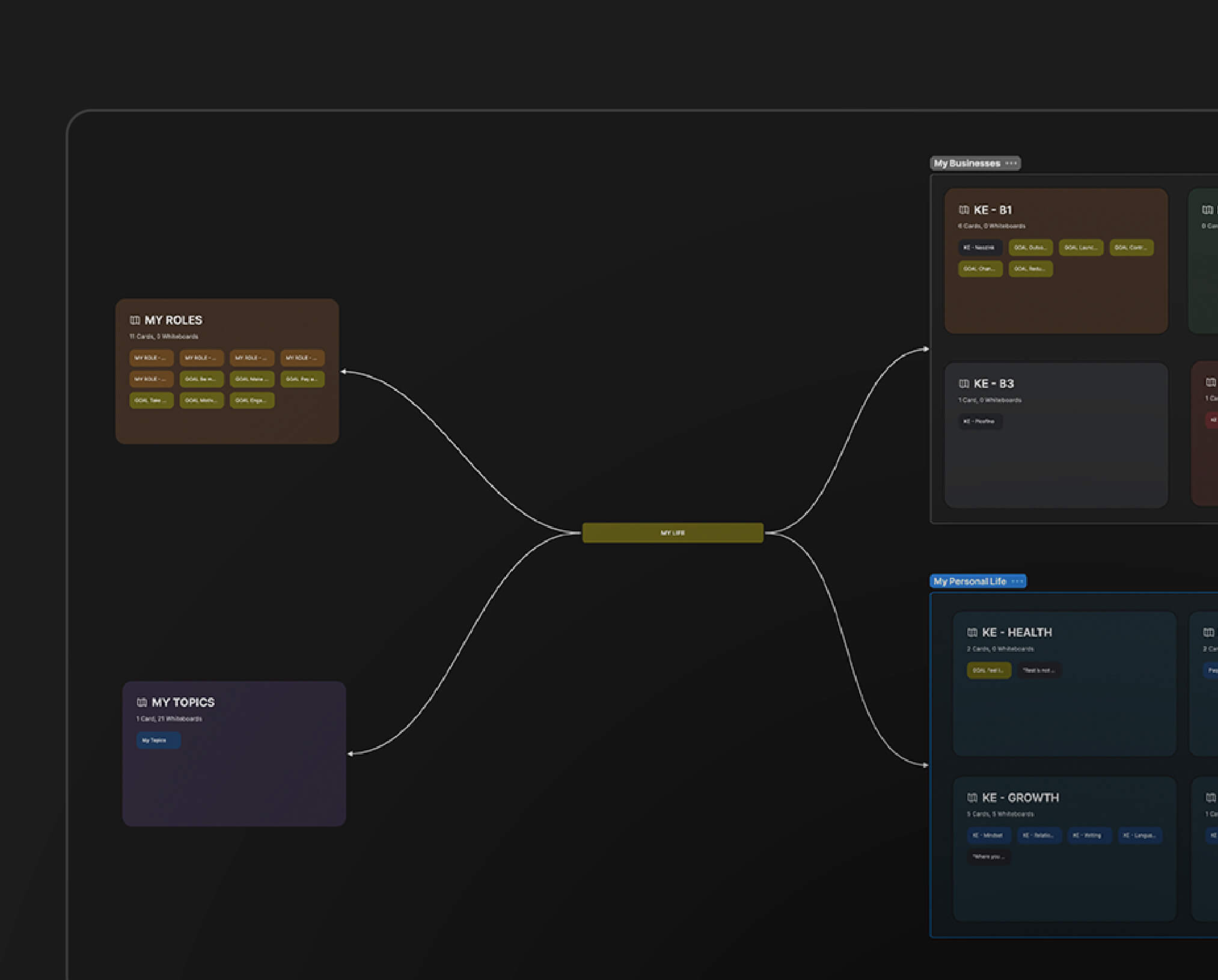This screenshot has width=1218, height=980.
Task: Open My Personal Life section options menu
Action: (1017, 581)
